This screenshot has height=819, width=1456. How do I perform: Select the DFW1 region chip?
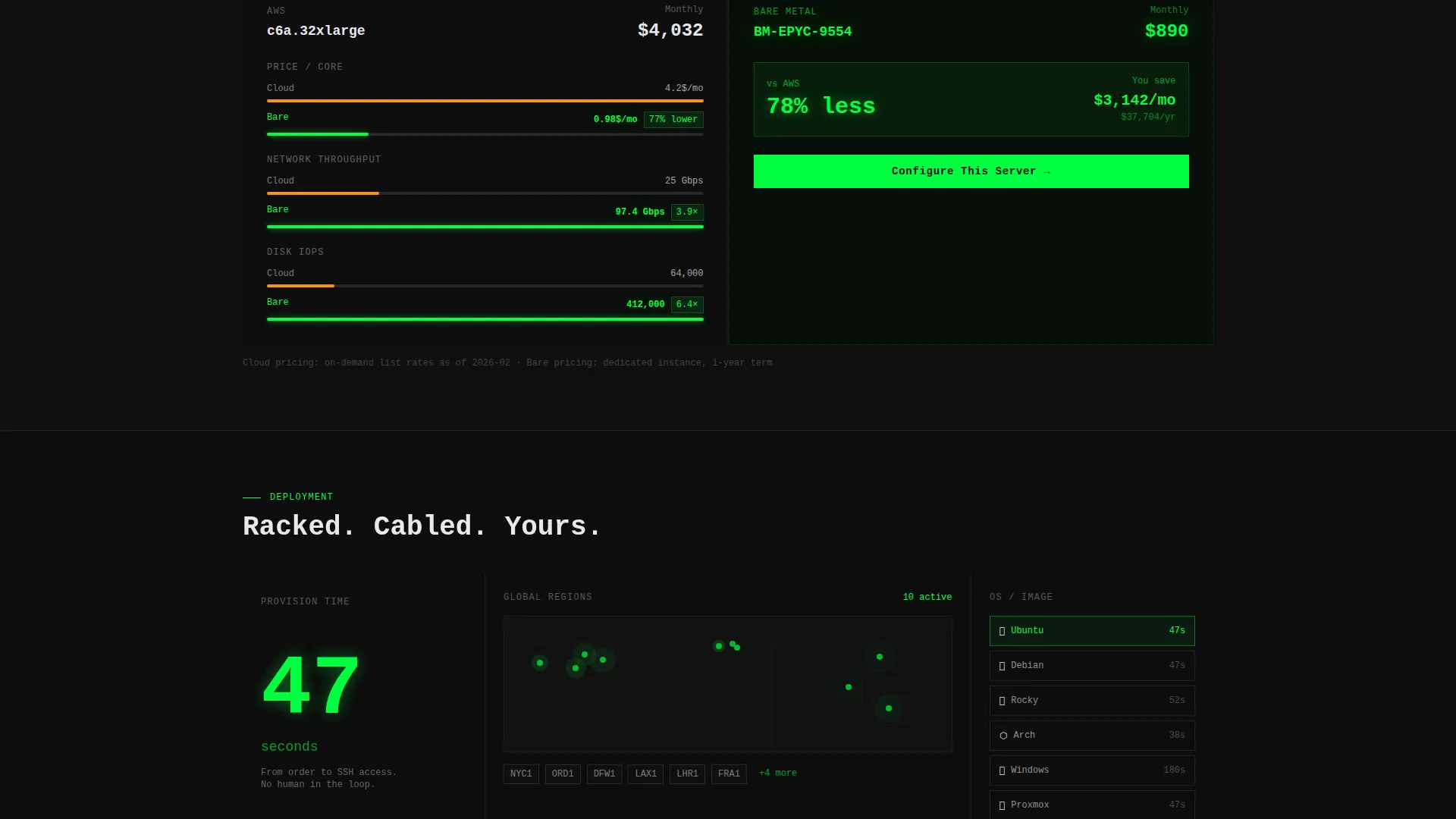[x=604, y=773]
